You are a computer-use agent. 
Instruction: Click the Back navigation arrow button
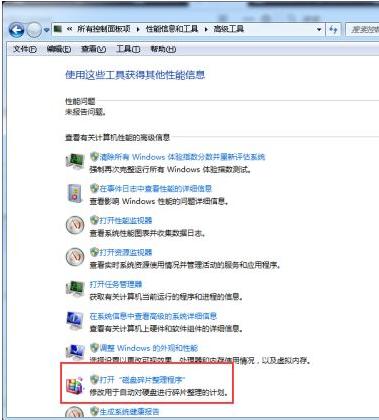[x=16, y=30]
